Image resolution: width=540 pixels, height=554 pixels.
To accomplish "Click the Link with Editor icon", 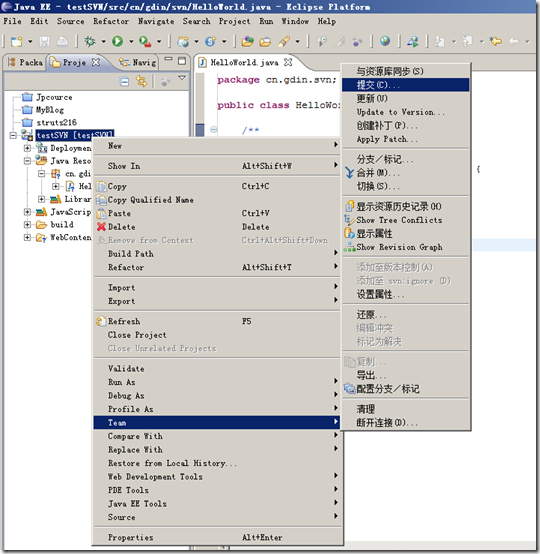I will [141, 82].
